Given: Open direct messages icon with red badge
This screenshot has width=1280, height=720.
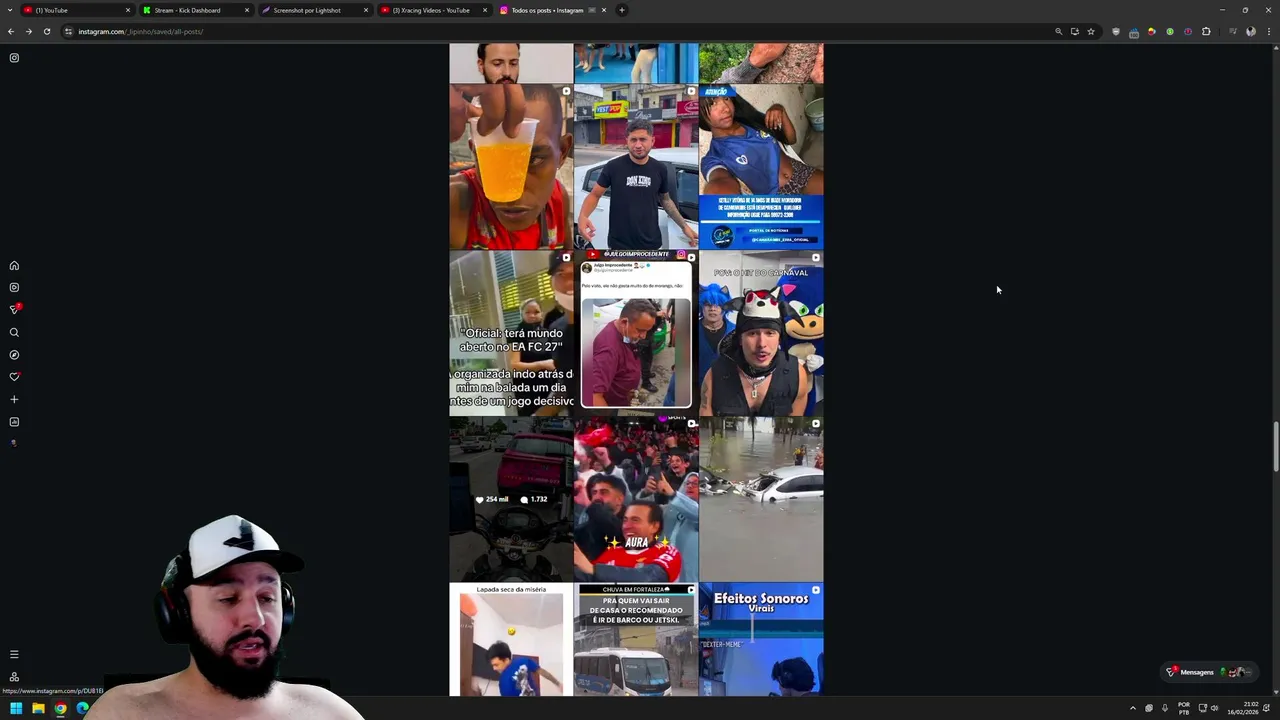Looking at the screenshot, I should [x=15, y=309].
